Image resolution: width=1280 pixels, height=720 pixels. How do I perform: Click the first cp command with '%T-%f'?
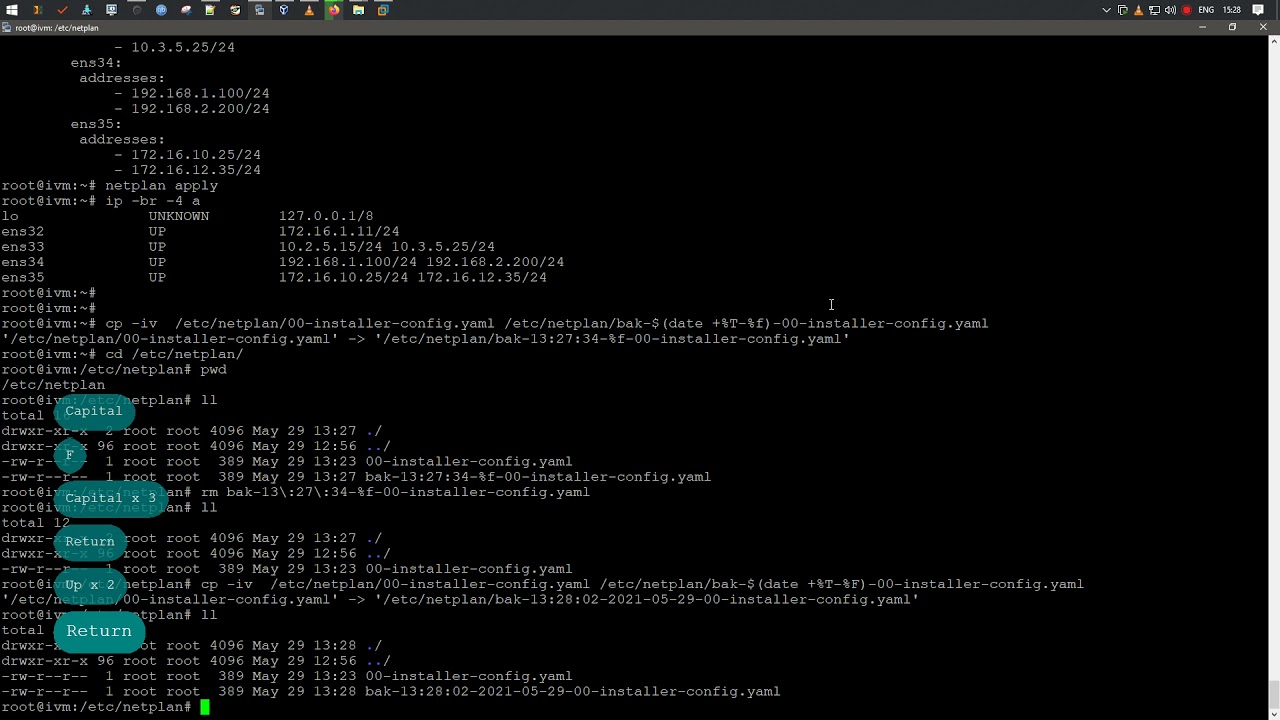point(547,324)
